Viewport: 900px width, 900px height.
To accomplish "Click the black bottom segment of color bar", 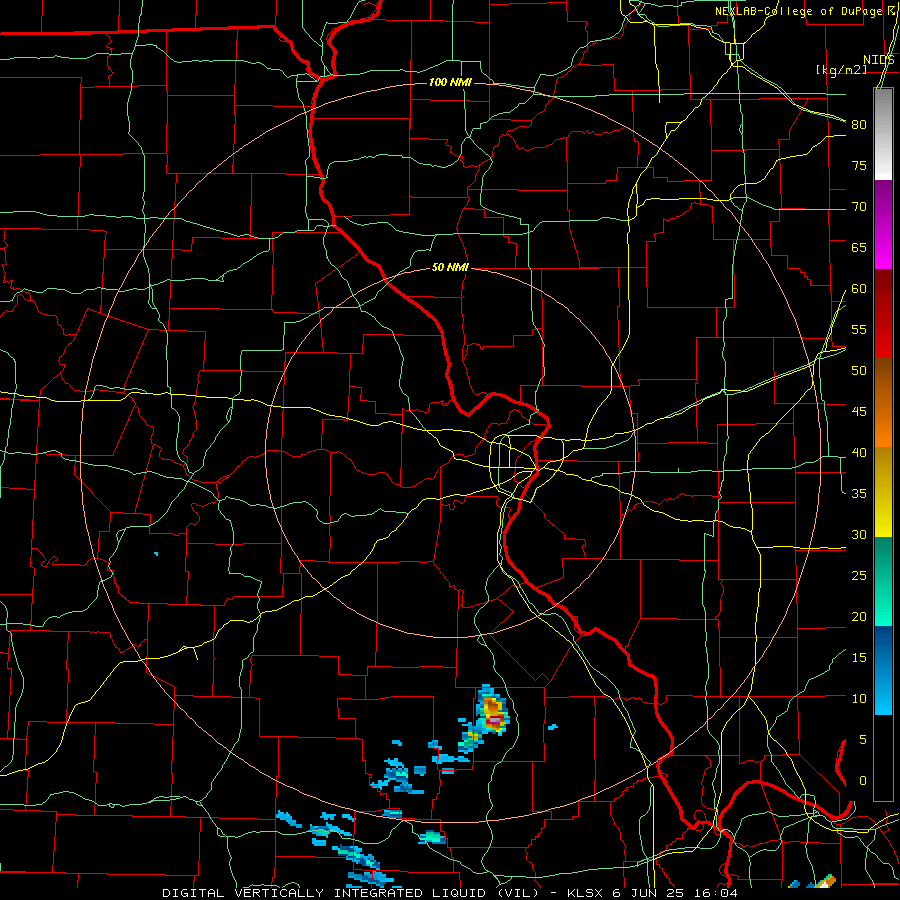I will pos(883,758).
